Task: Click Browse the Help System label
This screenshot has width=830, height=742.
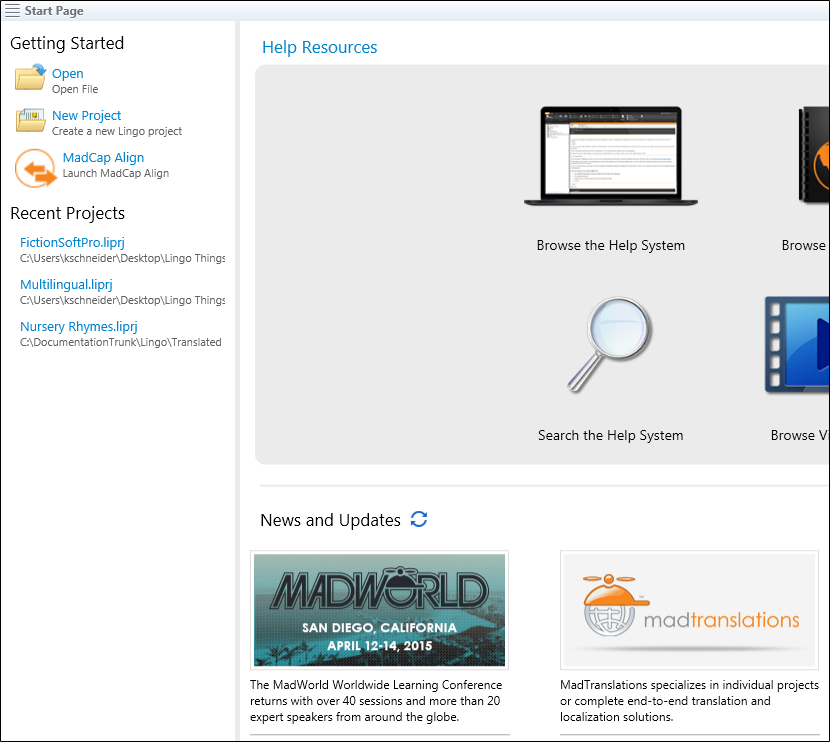Action: (x=611, y=245)
